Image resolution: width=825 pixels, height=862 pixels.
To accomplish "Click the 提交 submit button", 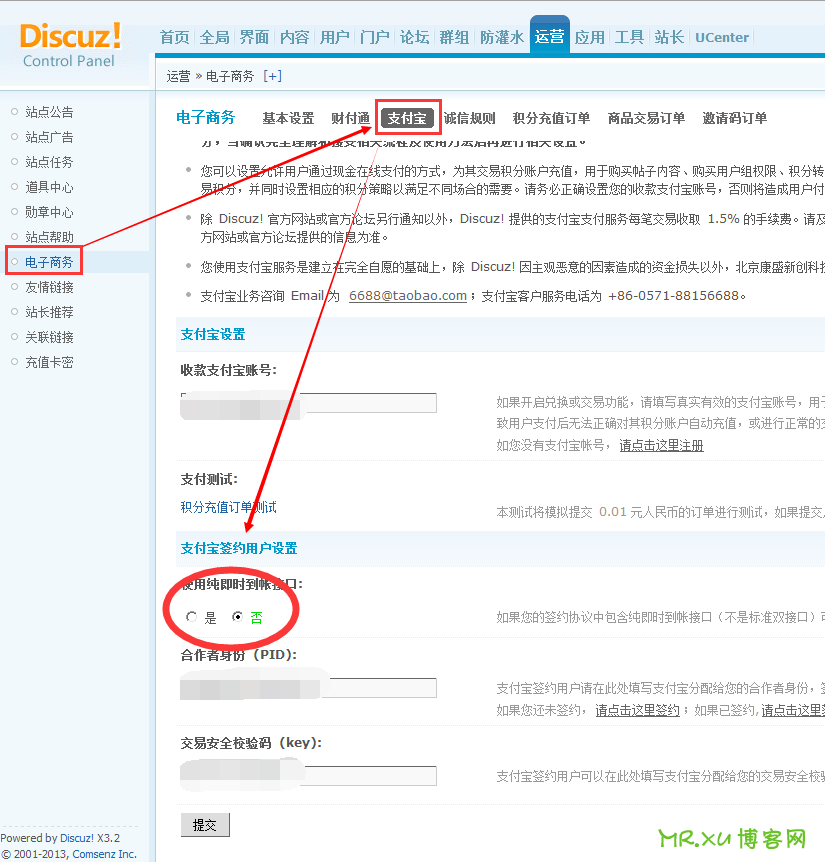I will [205, 825].
